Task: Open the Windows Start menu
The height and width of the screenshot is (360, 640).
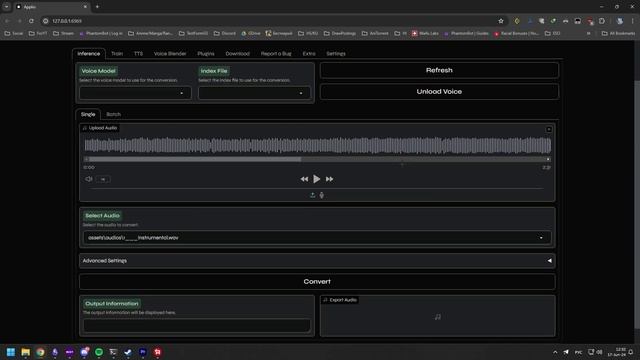Action: [x=11, y=352]
